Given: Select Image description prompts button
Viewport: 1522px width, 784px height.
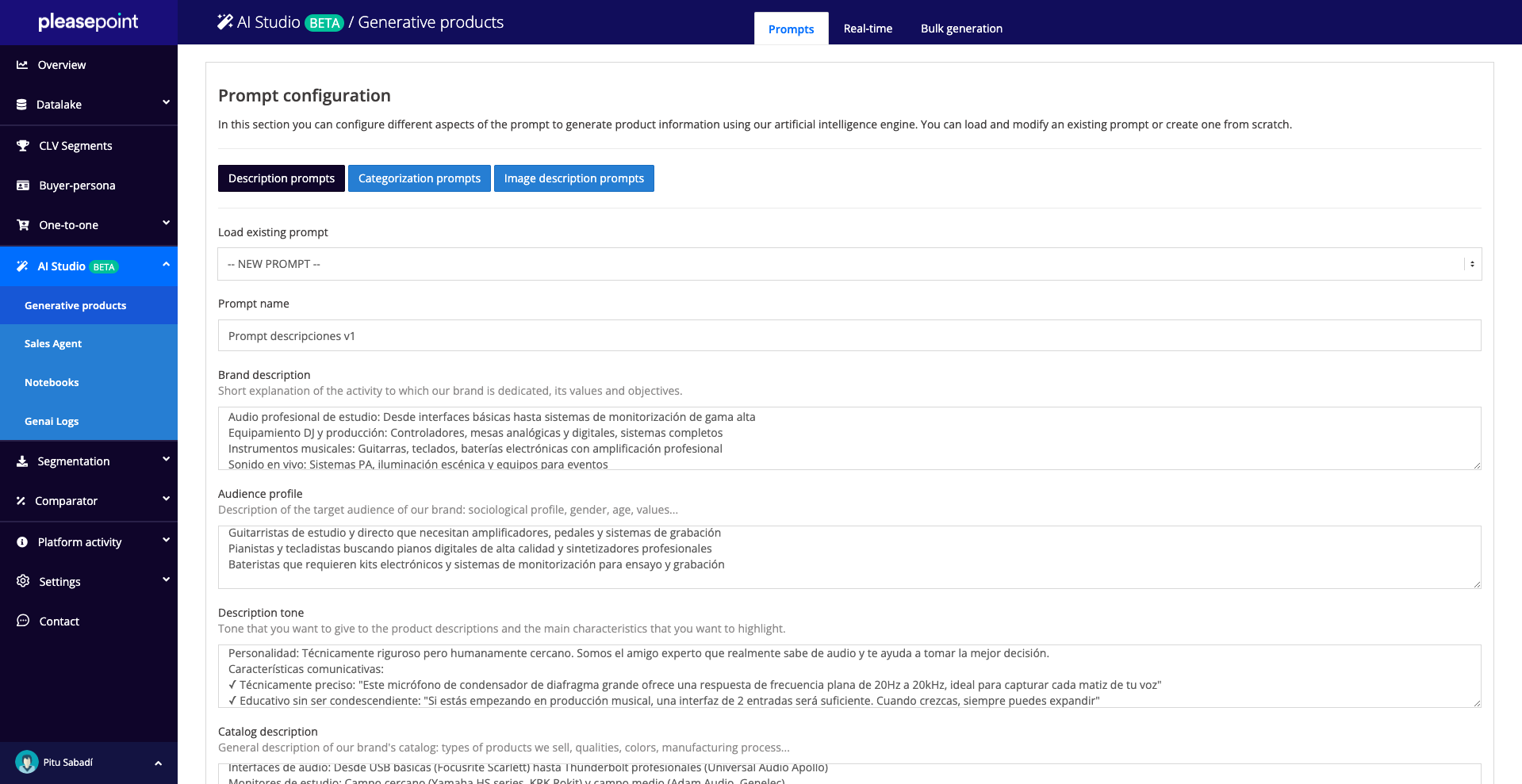Looking at the screenshot, I should point(573,178).
